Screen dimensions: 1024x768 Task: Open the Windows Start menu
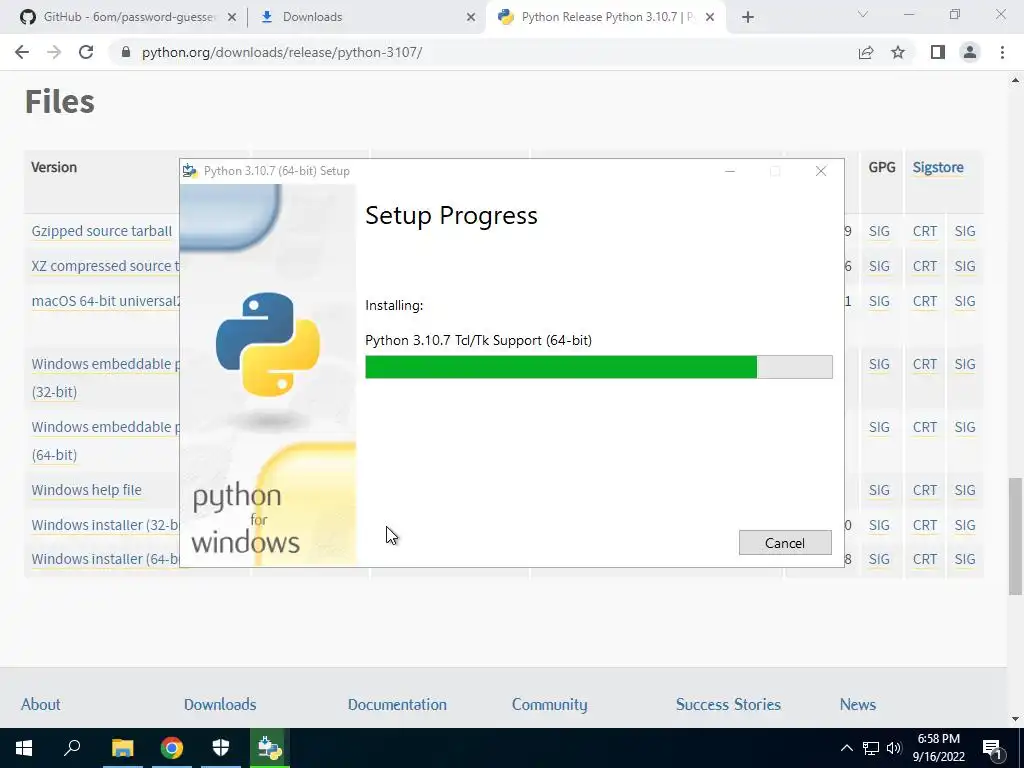pos(24,748)
